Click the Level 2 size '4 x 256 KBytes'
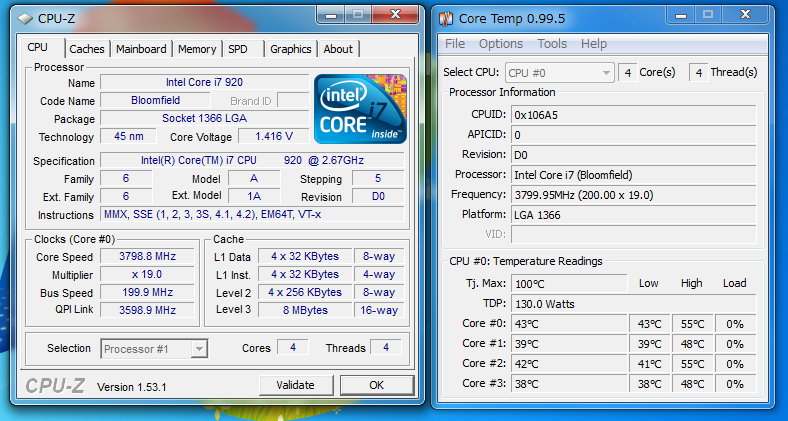This screenshot has height=421, width=788. (305, 292)
